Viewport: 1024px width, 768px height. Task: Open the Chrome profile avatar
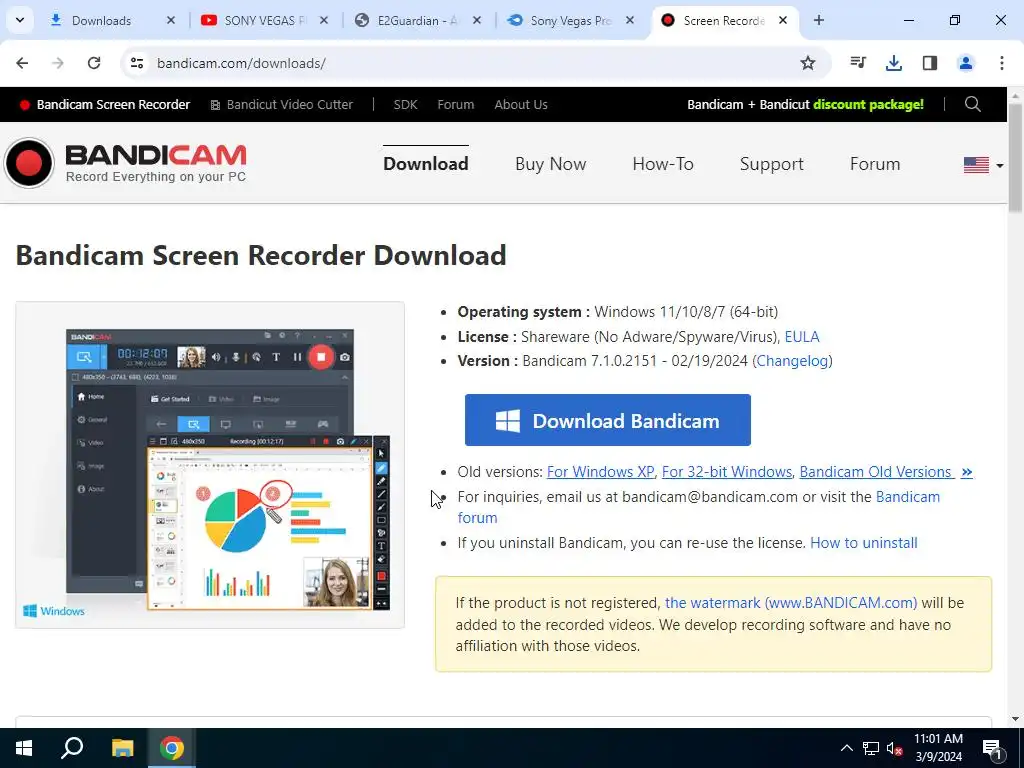(x=966, y=63)
